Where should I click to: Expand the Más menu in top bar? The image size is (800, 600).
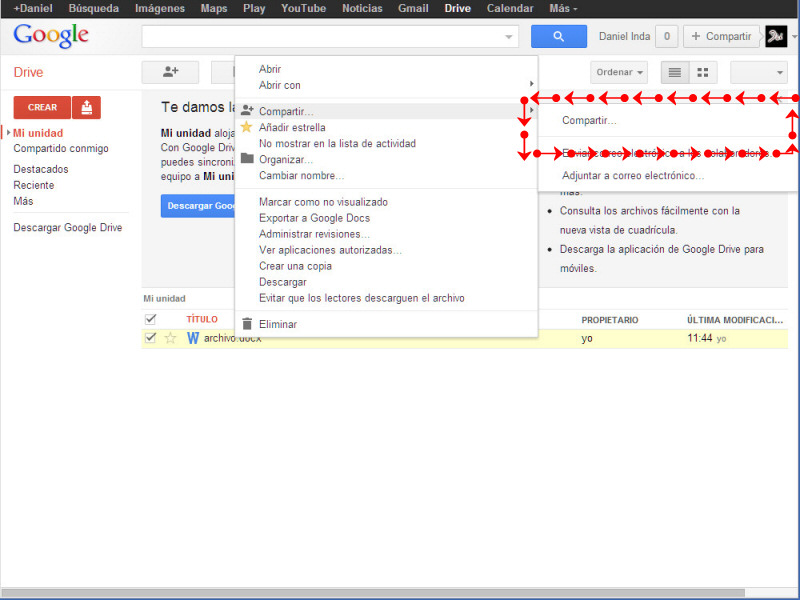coord(563,9)
